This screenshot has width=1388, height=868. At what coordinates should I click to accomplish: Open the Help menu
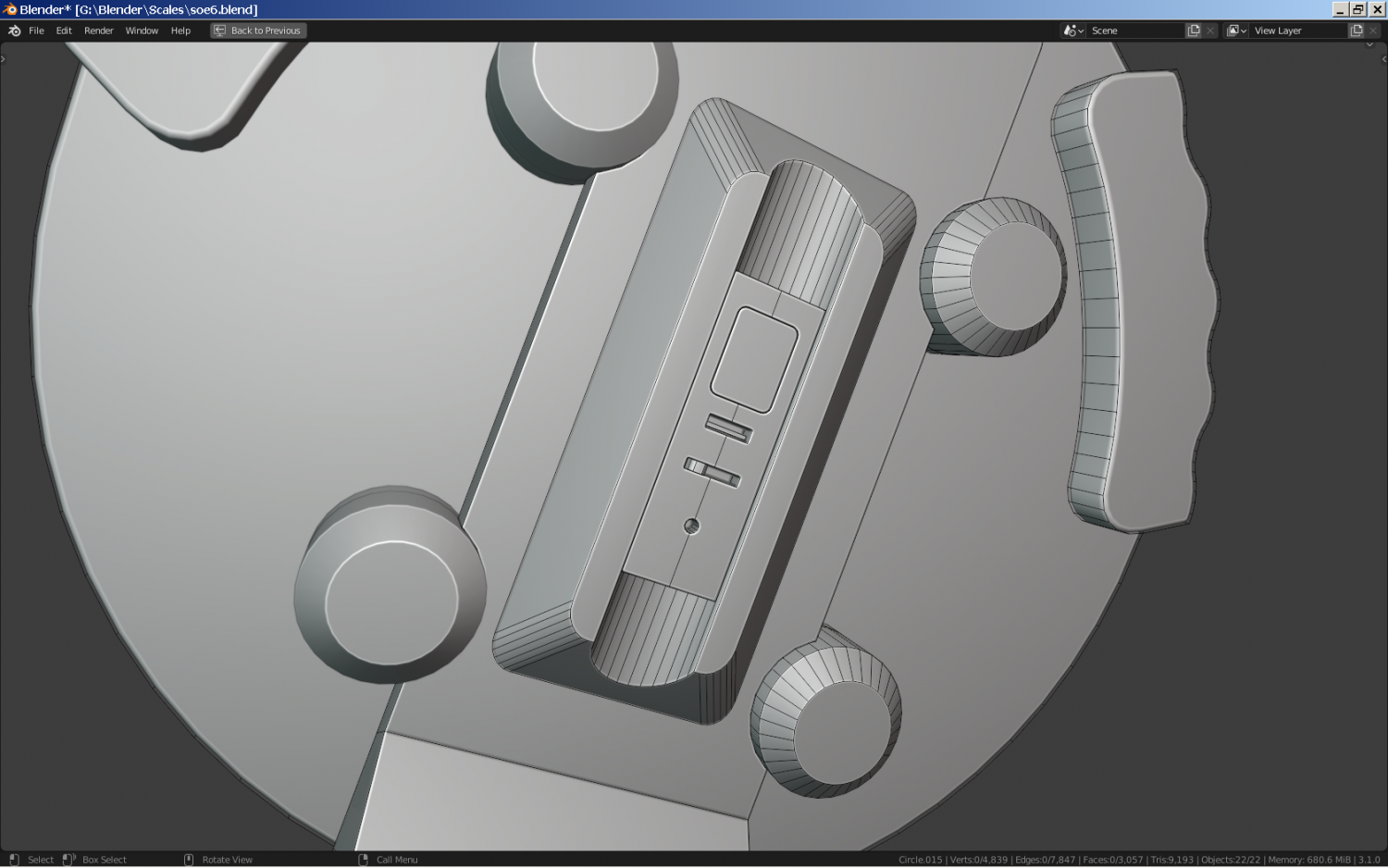point(180,31)
